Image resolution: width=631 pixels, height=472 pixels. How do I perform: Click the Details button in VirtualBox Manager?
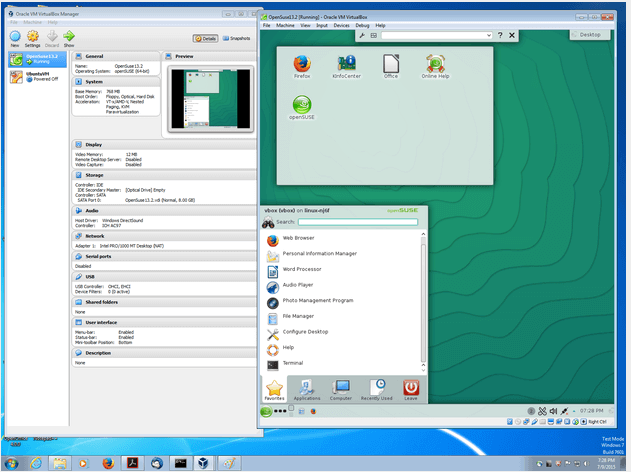206,38
